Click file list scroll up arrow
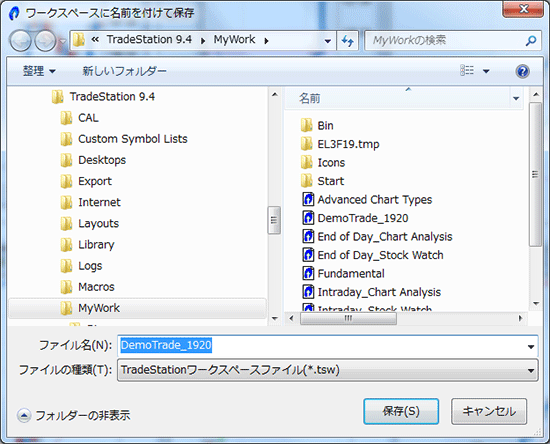 point(536,94)
